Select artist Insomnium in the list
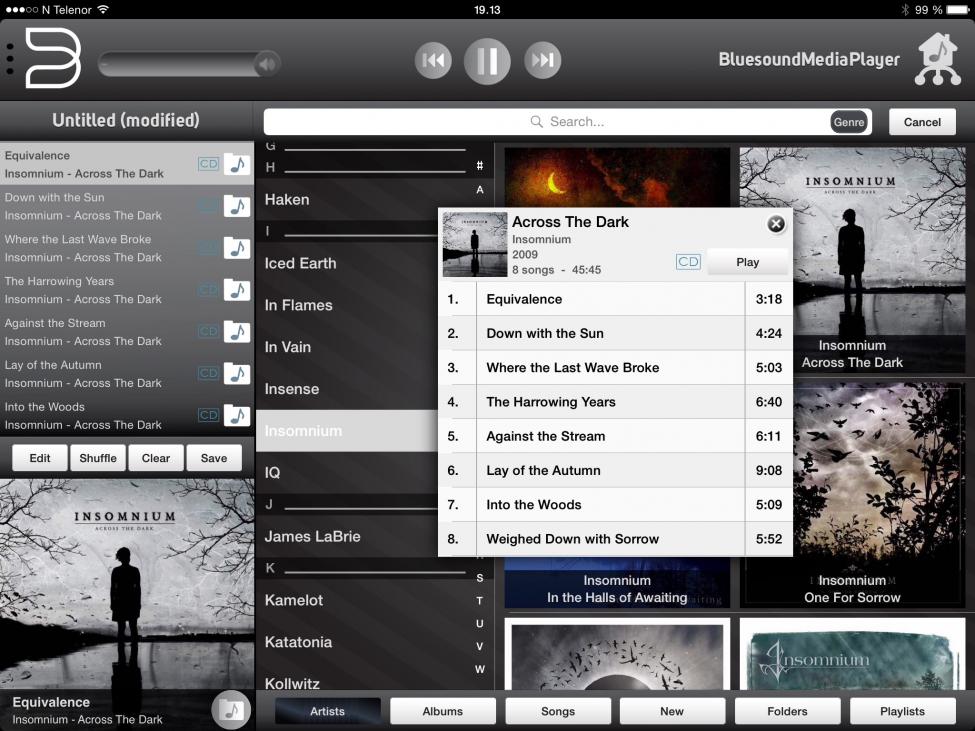The image size is (975, 731). pyautogui.click(x=347, y=431)
